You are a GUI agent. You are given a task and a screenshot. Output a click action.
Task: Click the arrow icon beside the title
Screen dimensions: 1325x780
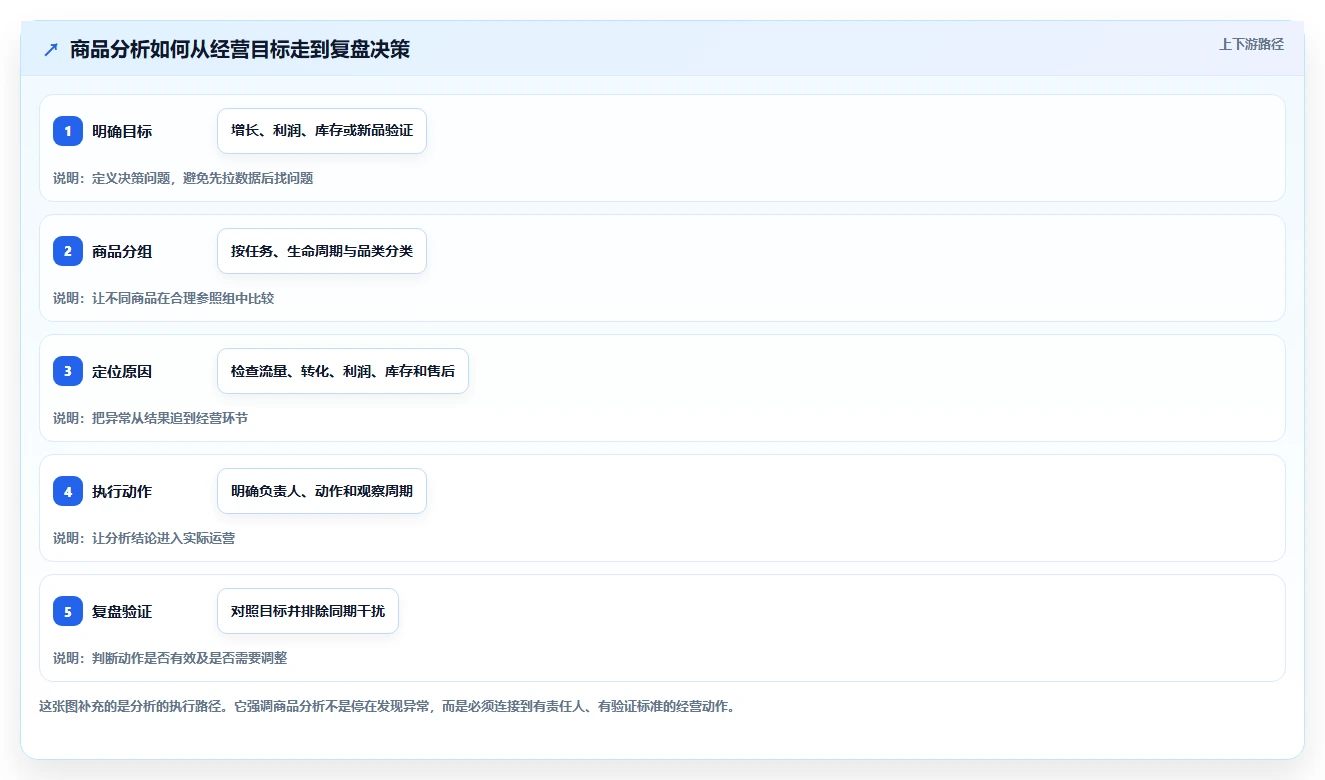(51, 50)
